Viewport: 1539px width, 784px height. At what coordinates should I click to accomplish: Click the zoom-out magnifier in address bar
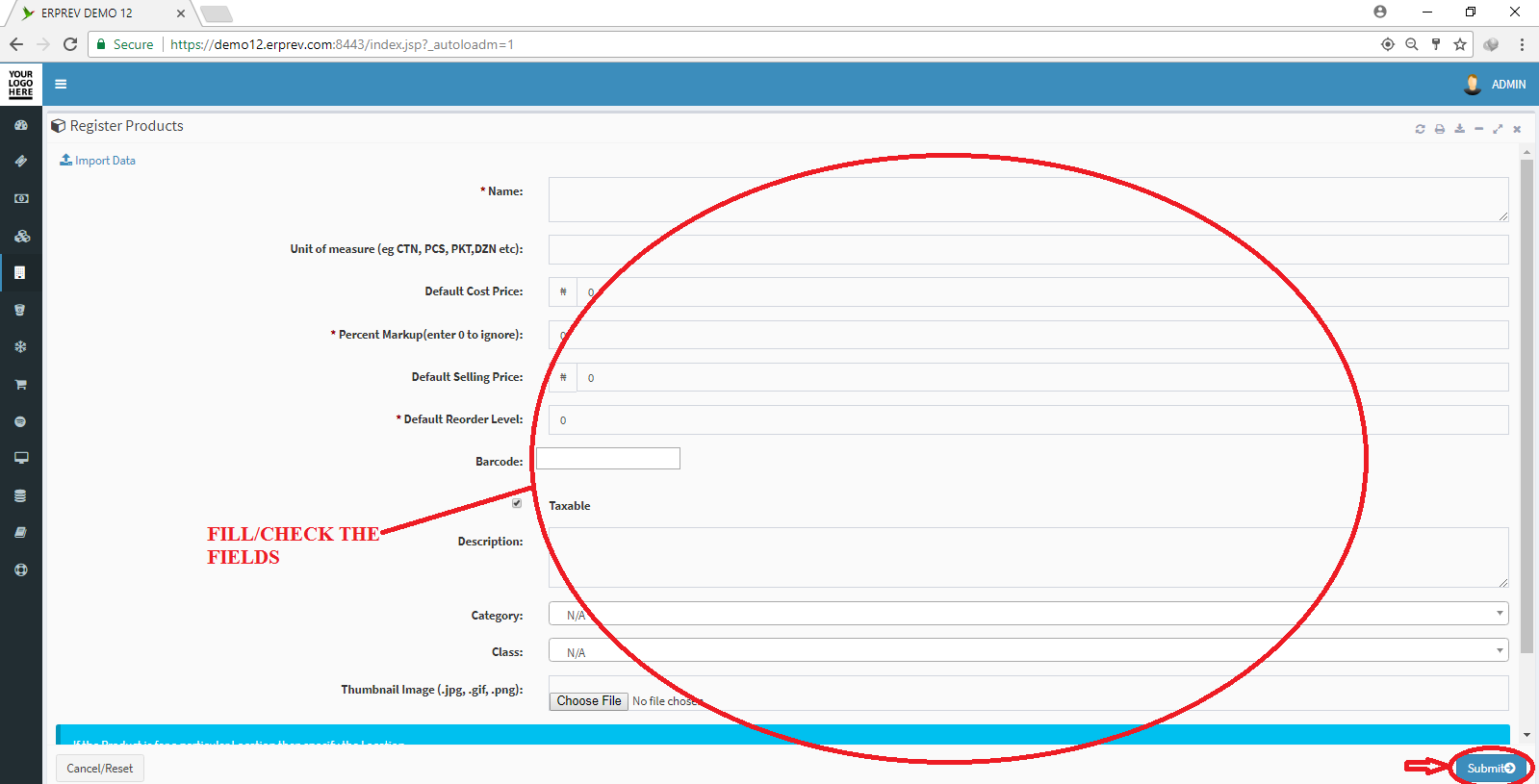coord(1412,44)
